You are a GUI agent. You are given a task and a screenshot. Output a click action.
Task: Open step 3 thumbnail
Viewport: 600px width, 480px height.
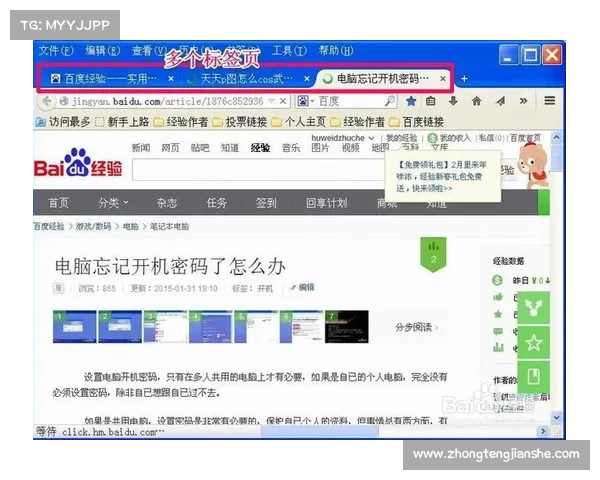(165, 327)
